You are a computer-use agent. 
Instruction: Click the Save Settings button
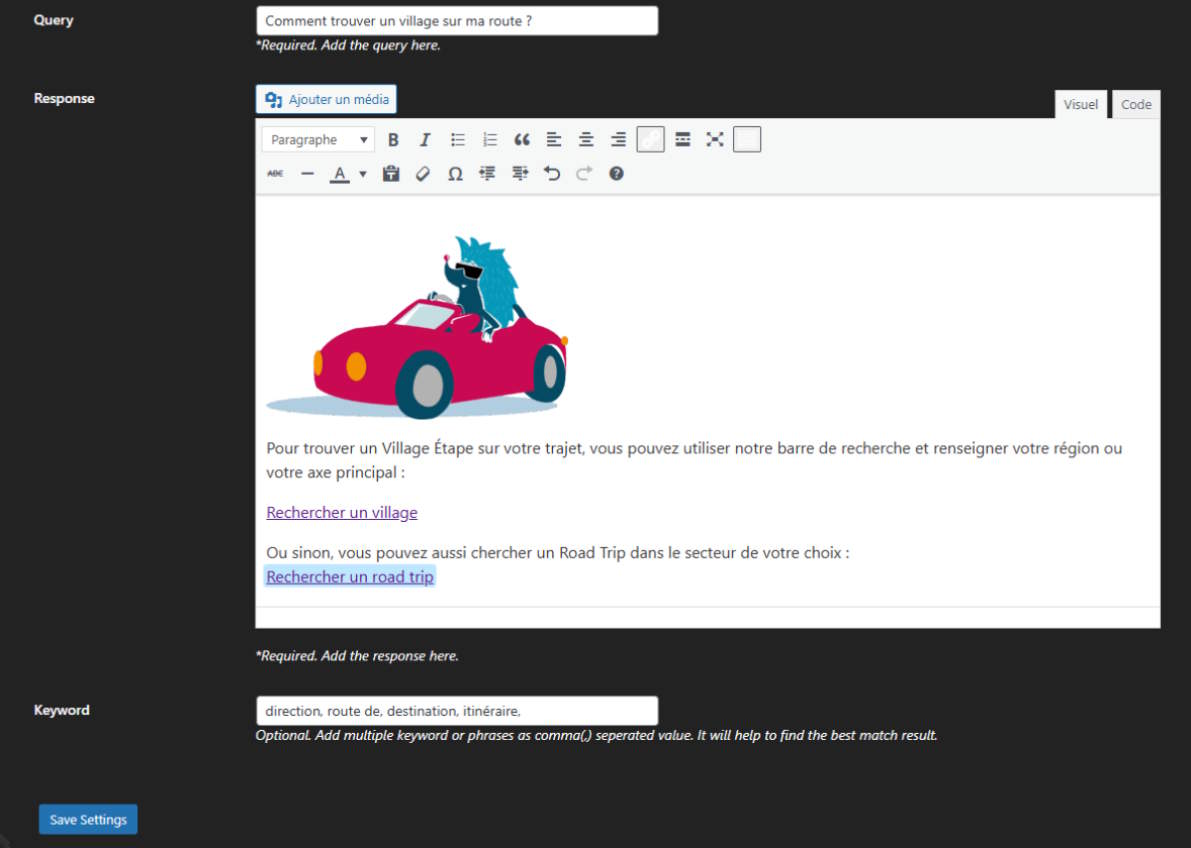[x=87, y=819]
